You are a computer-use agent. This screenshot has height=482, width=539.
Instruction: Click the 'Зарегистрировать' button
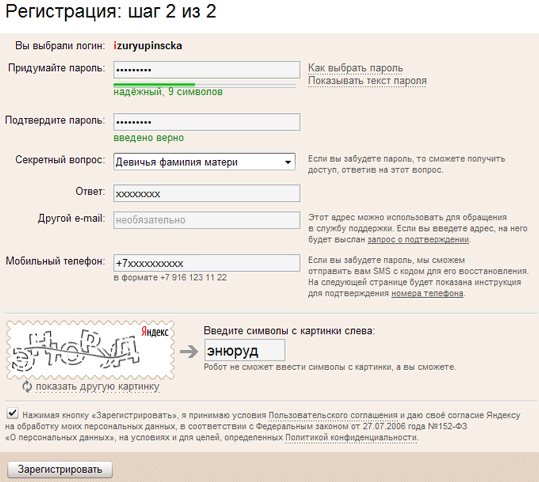pyautogui.click(x=60, y=469)
